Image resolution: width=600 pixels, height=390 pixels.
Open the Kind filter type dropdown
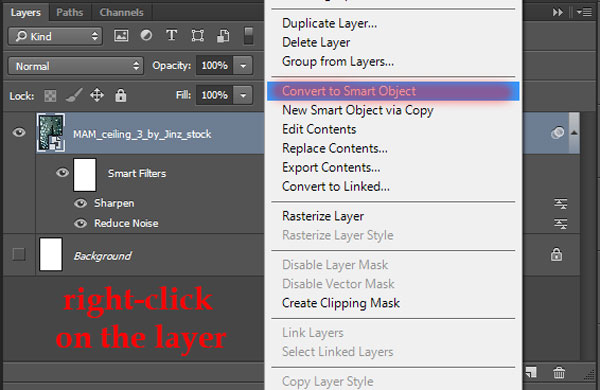pos(55,36)
